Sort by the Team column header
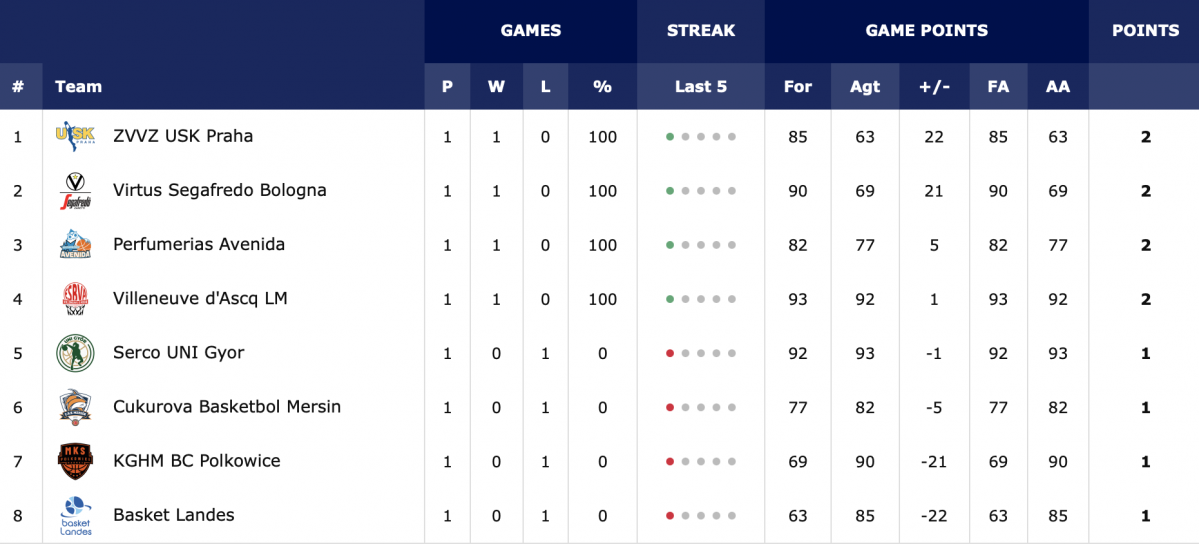The image size is (1199, 544). tap(78, 86)
